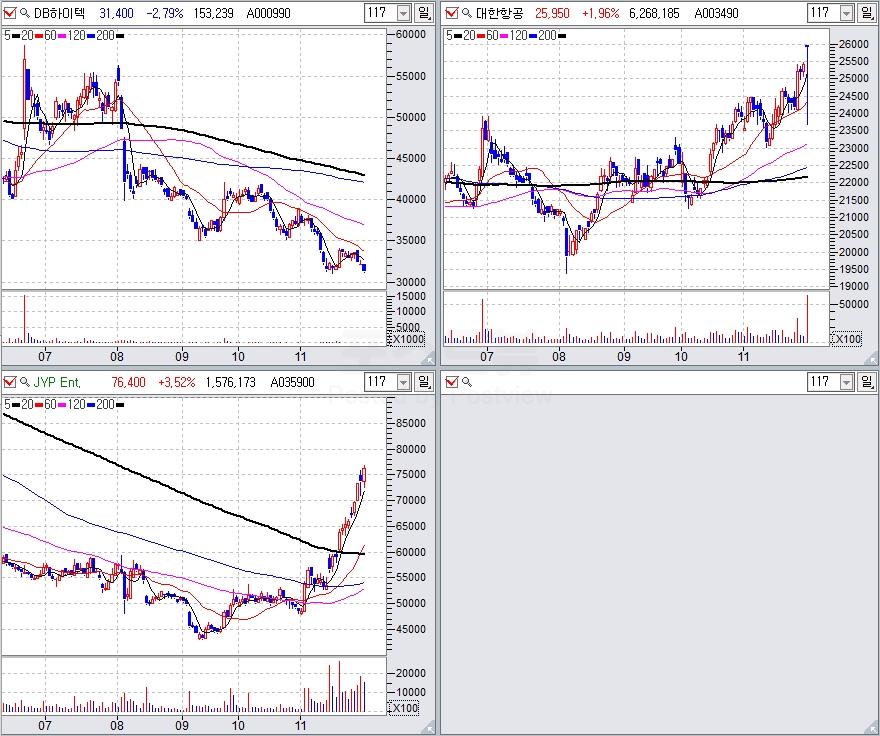Open the 일 period menu for JYP Ent.
The height and width of the screenshot is (736, 880).
pyautogui.click(x=424, y=382)
